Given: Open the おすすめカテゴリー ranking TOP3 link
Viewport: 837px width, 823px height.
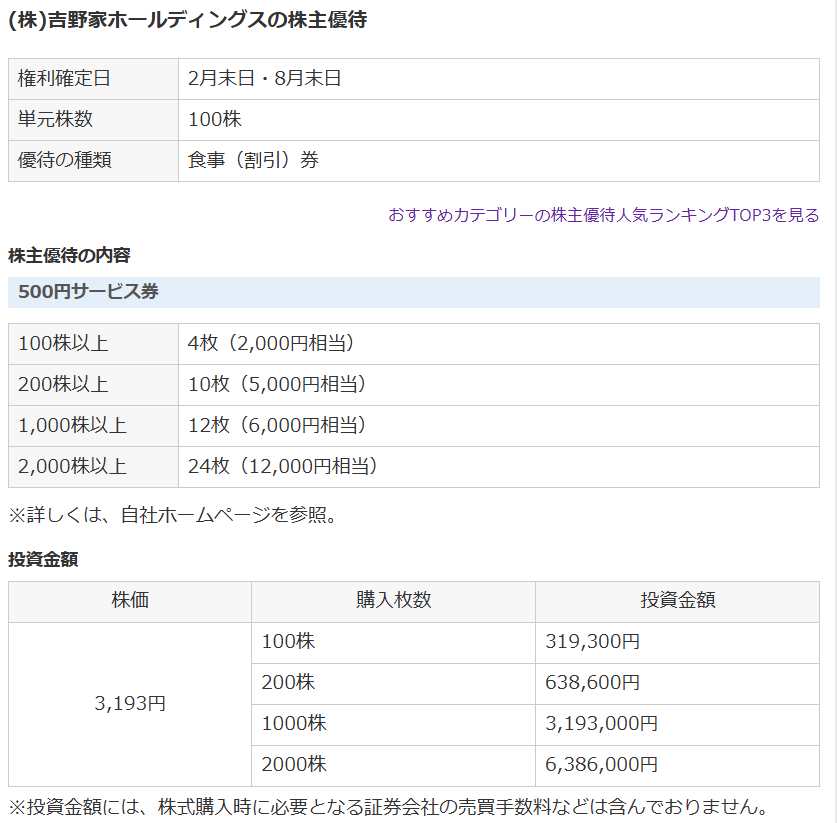Looking at the screenshot, I should point(603,215).
